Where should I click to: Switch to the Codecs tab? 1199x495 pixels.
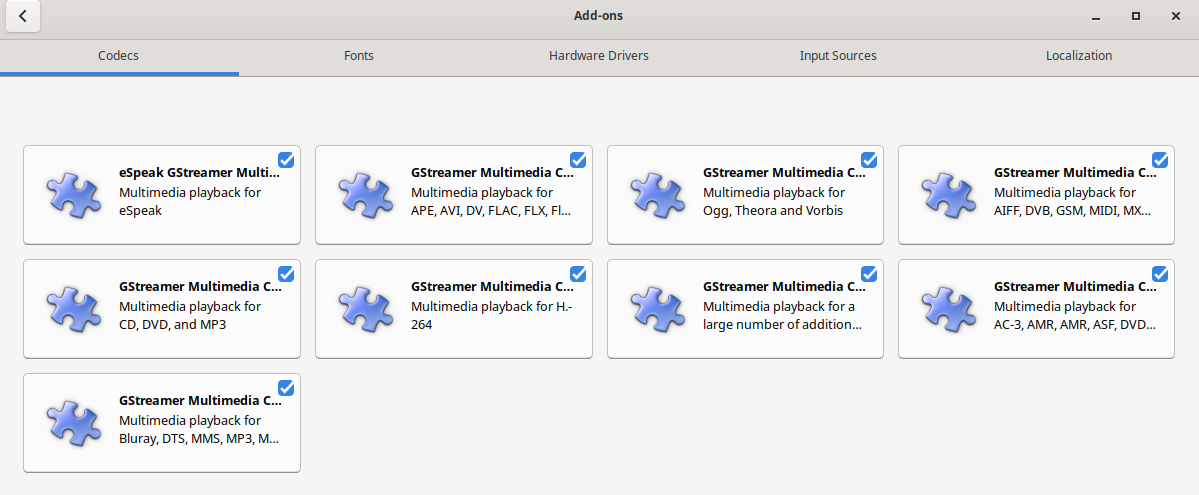coord(119,56)
